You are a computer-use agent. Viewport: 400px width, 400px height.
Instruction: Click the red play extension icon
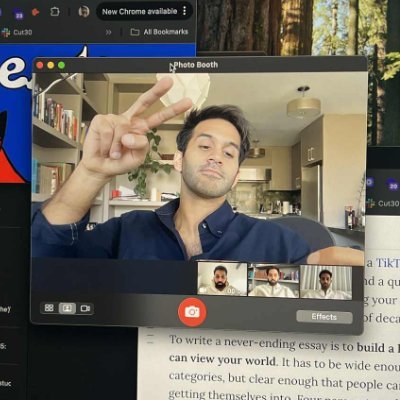click(35, 12)
